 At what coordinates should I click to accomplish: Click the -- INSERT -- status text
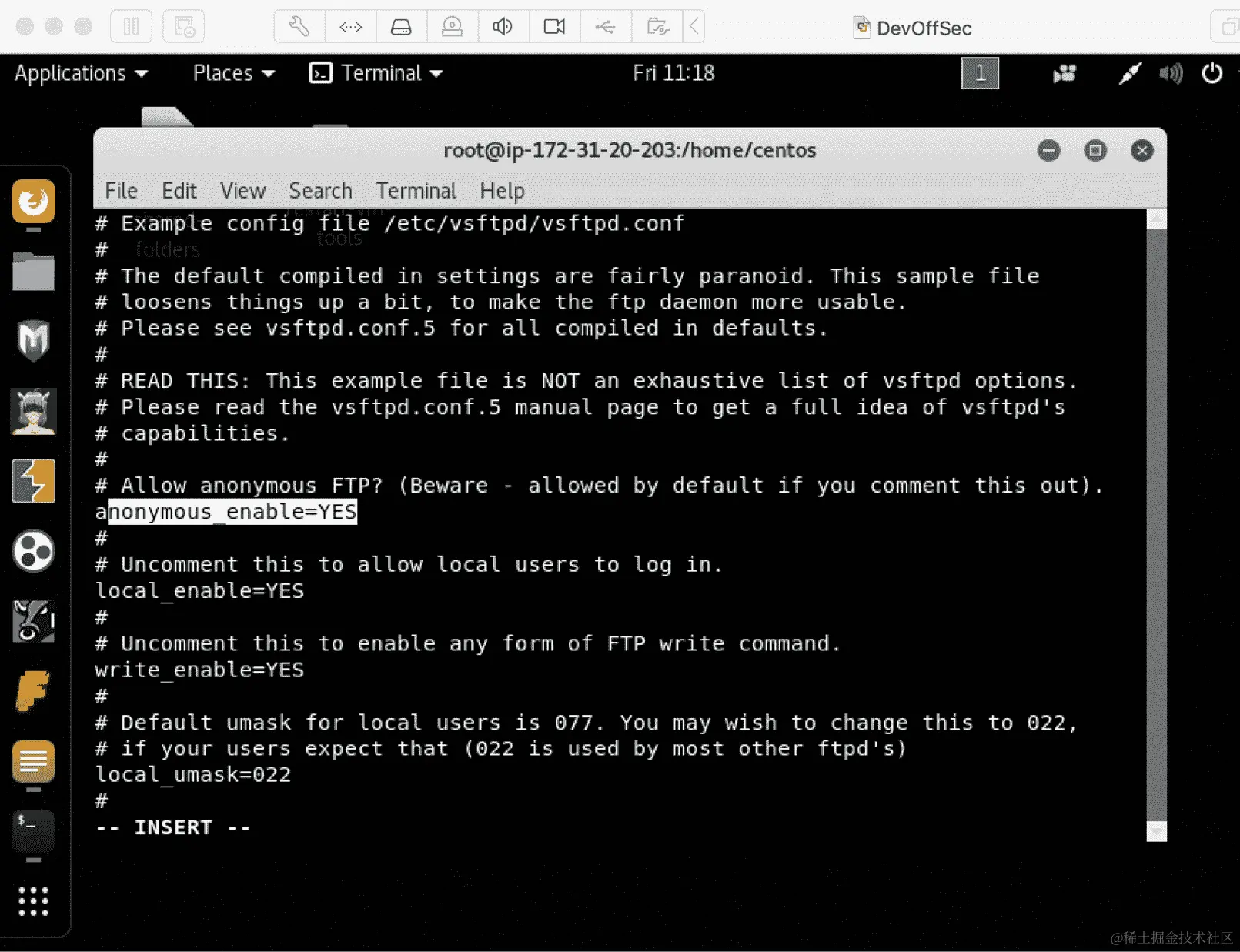173,827
